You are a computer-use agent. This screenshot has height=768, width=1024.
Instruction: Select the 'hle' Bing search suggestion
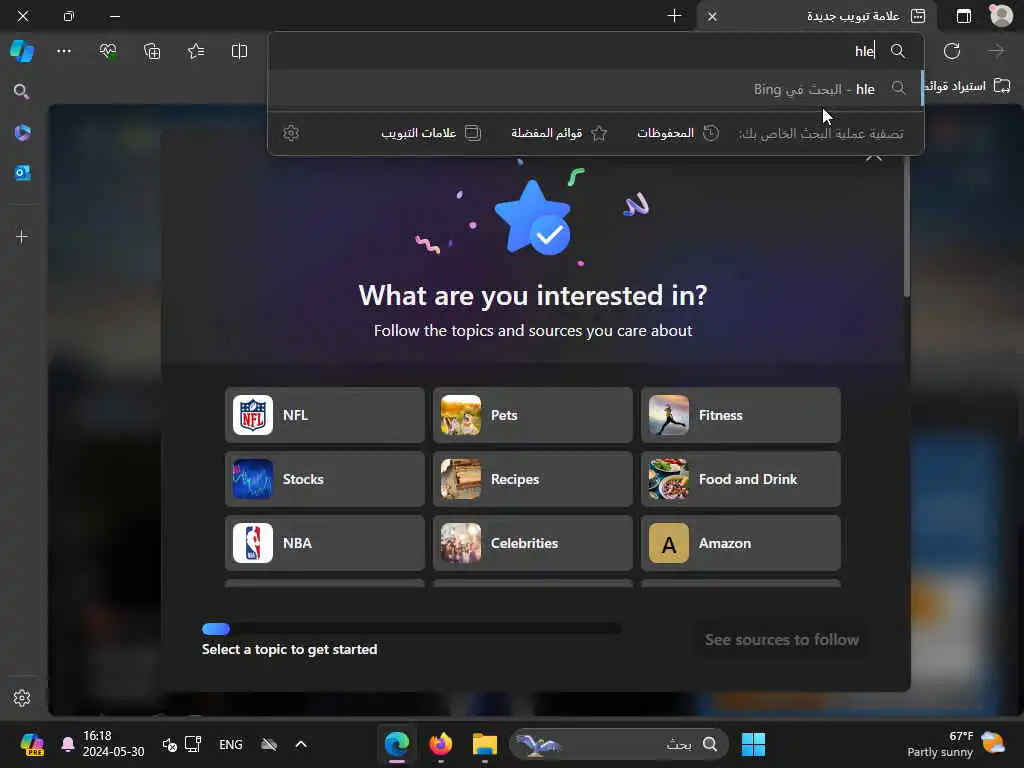(596, 89)
